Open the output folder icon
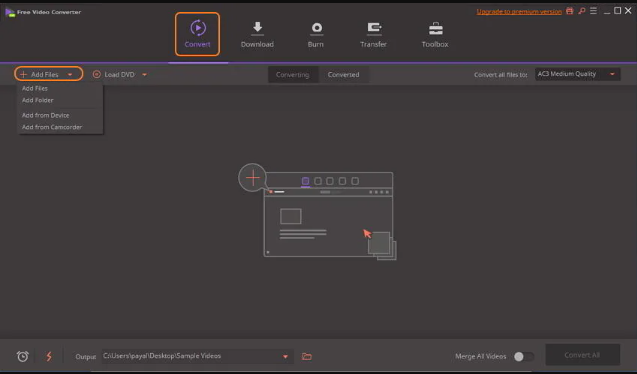 tap(307, 357)
